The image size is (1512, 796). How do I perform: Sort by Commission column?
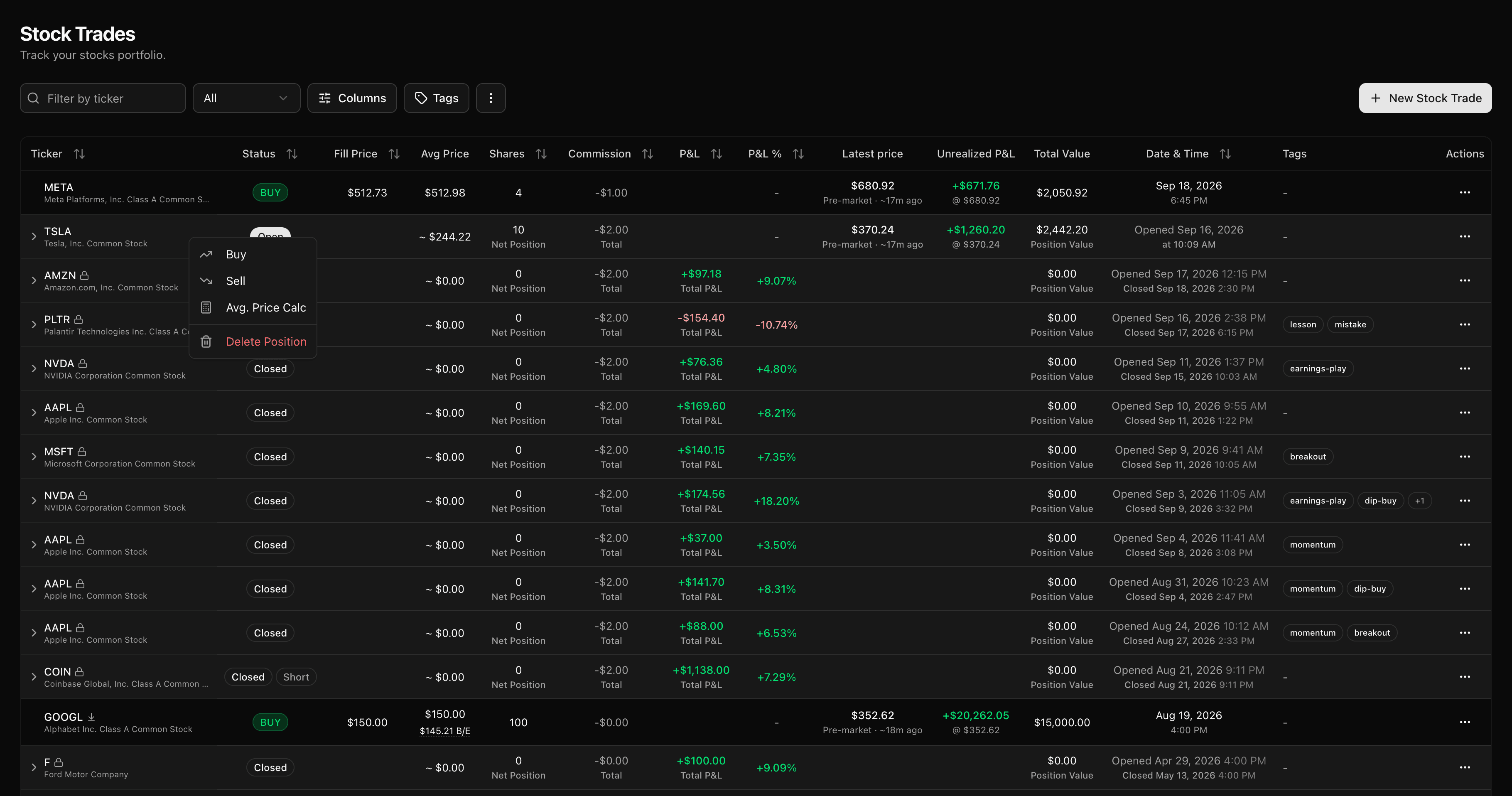click(648, 154)
